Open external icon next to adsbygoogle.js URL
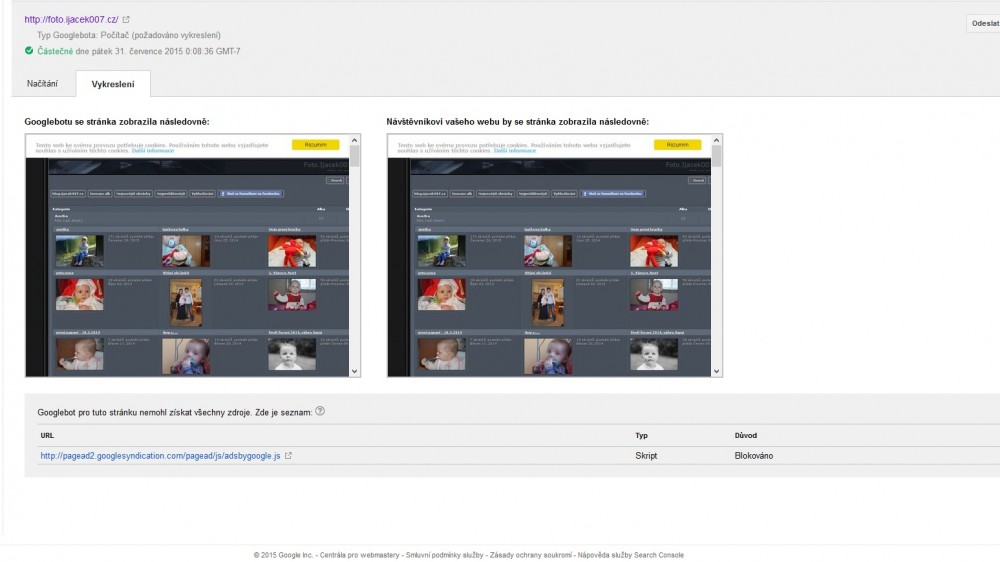Viewport: 1000px width, 562px height. (x=289, y=456)
